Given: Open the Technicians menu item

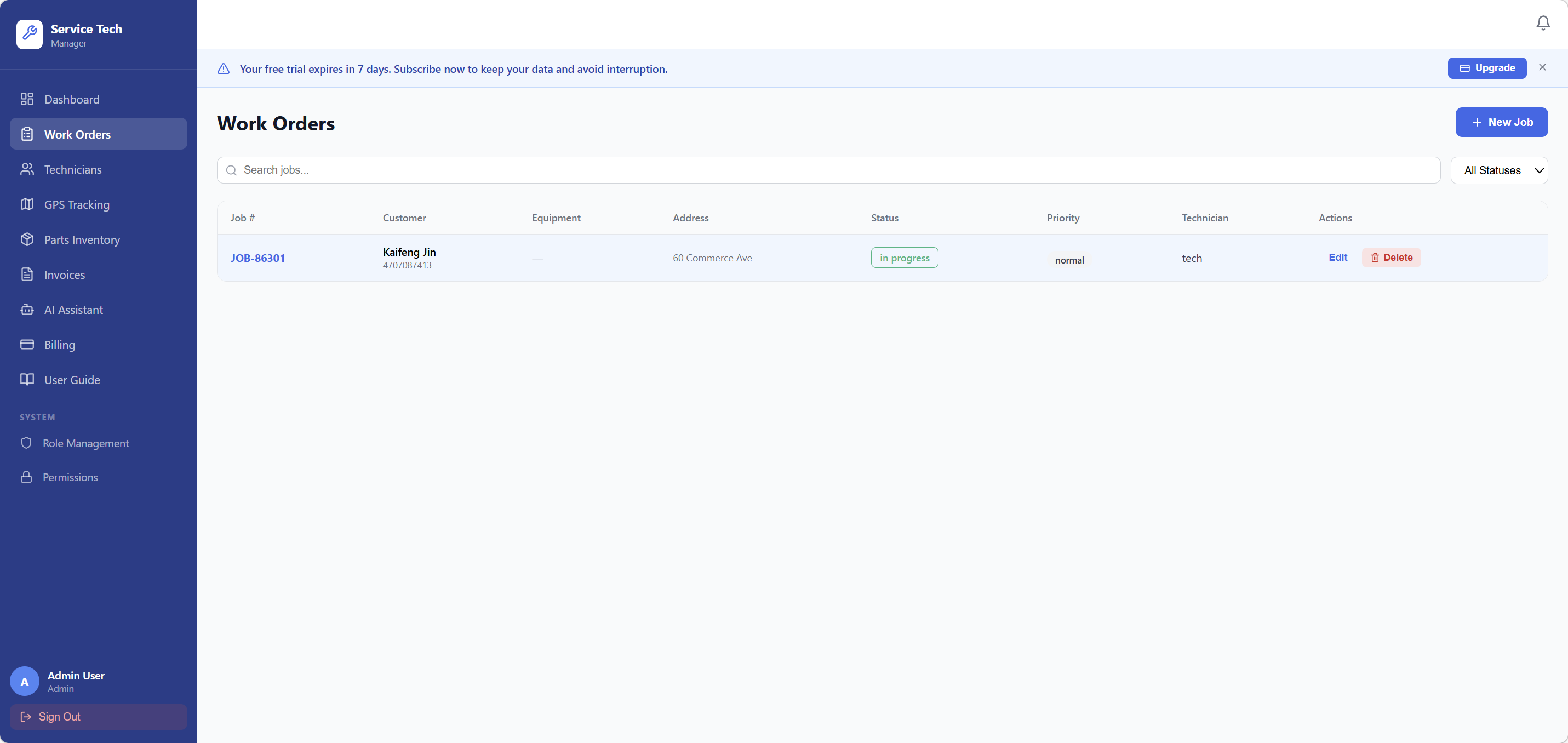Looking at the screenshot, I should 73,169.
